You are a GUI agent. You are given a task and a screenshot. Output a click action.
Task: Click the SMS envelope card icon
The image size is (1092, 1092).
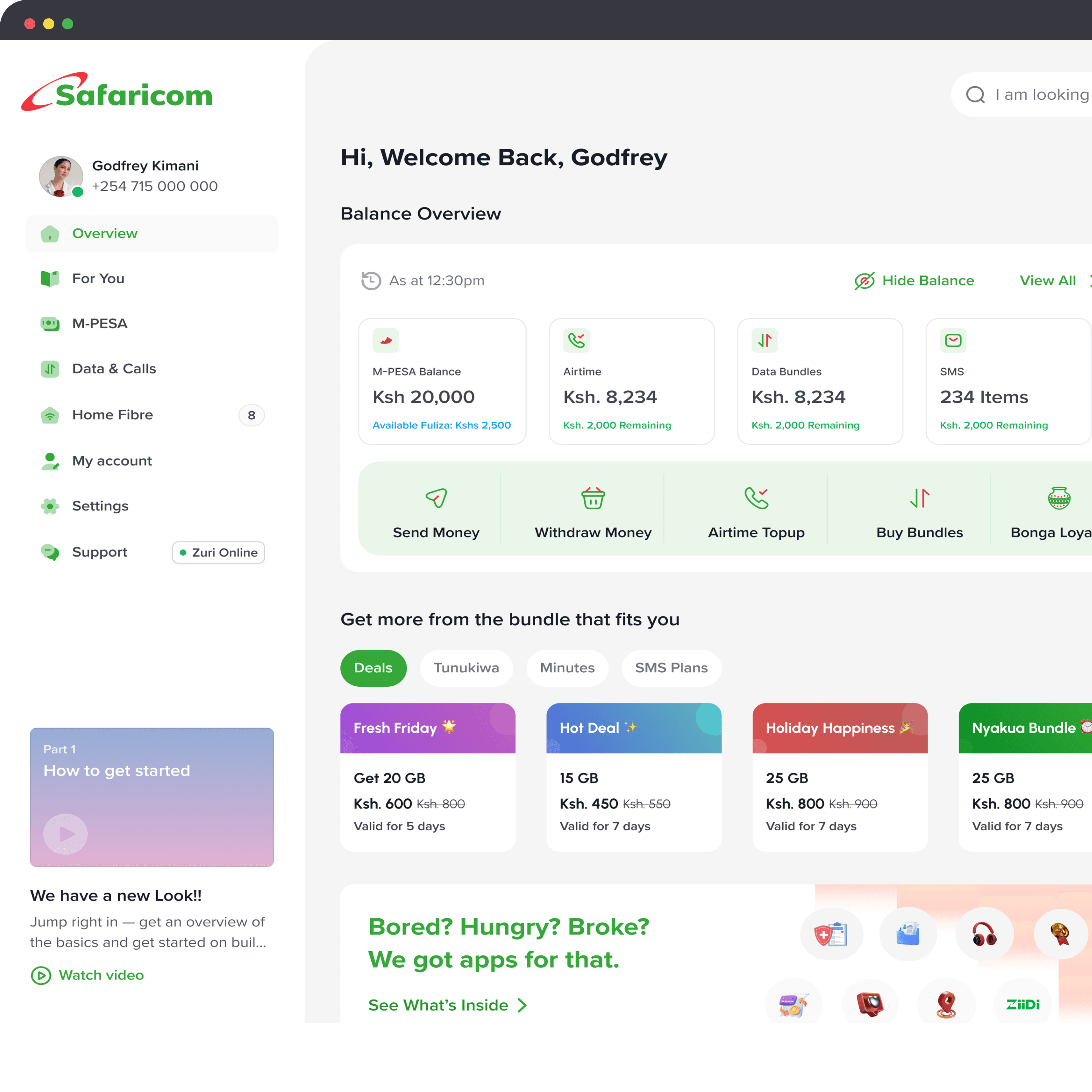[953, 340]
